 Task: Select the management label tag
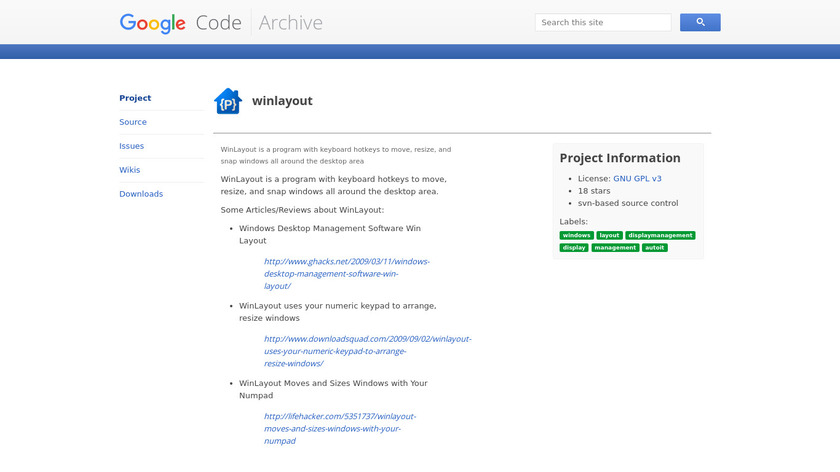tap(615, 248)
